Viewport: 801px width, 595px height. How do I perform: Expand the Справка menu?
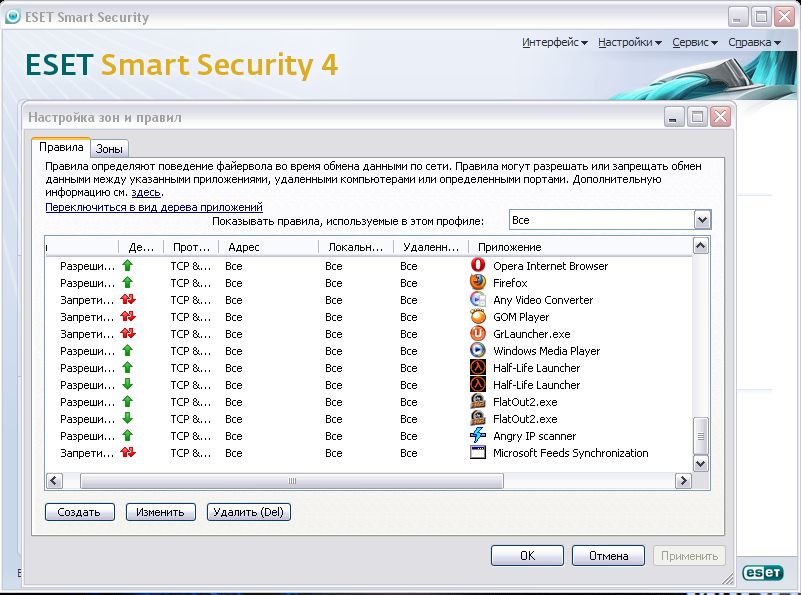point(755,42)
